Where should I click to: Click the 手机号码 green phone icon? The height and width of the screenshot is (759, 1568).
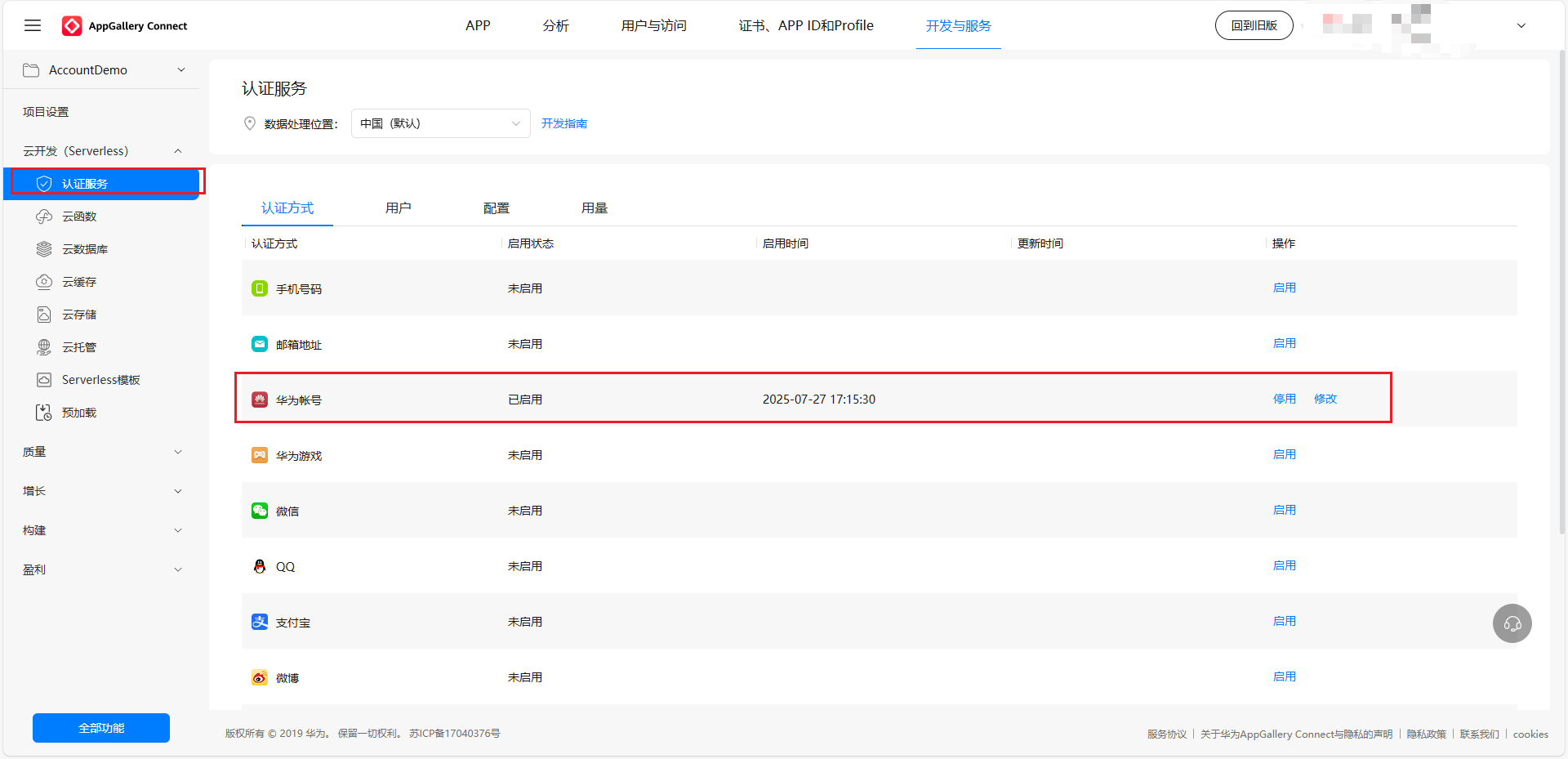260,288
